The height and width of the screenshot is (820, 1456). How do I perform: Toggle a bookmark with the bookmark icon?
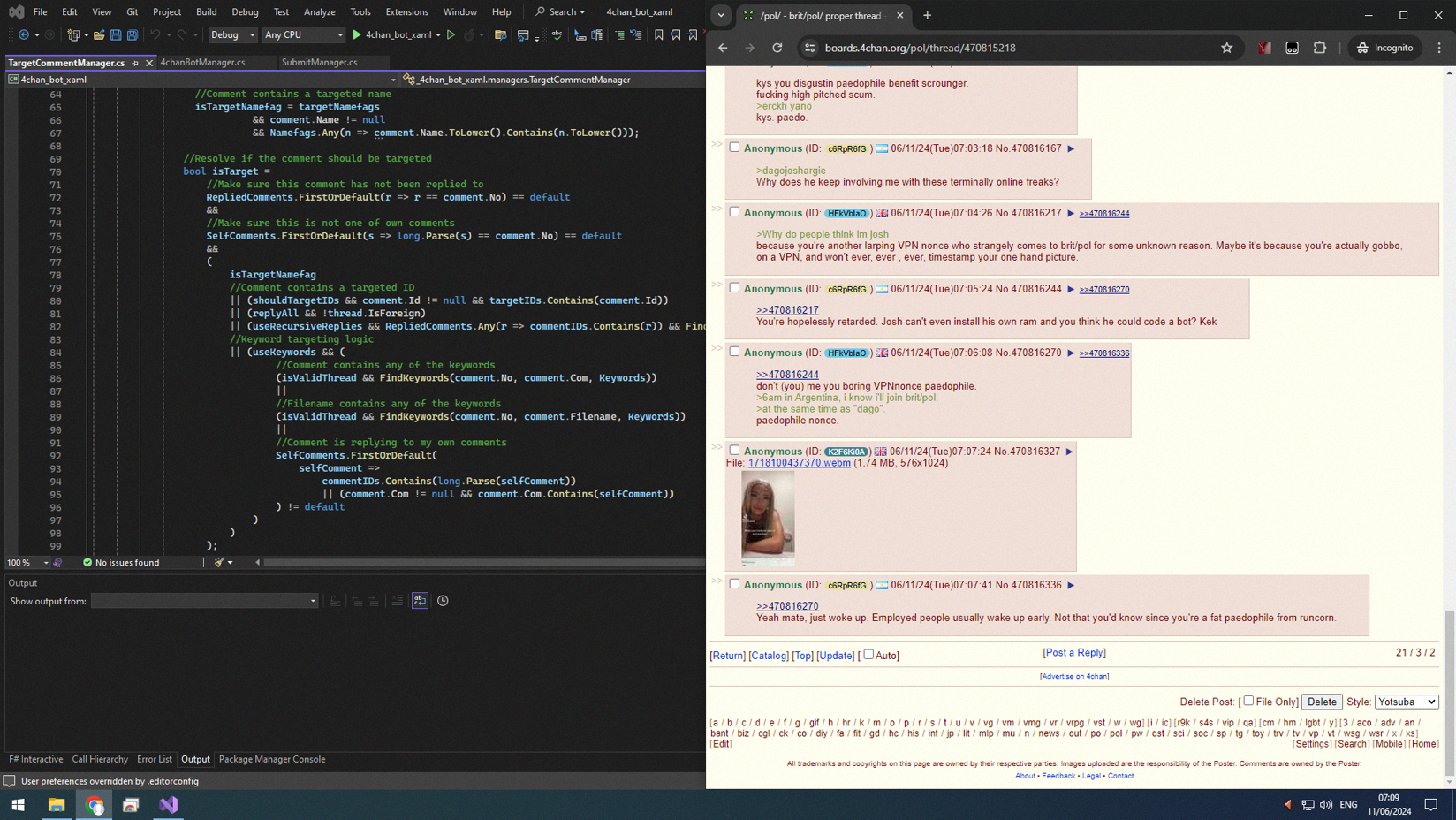659,35
